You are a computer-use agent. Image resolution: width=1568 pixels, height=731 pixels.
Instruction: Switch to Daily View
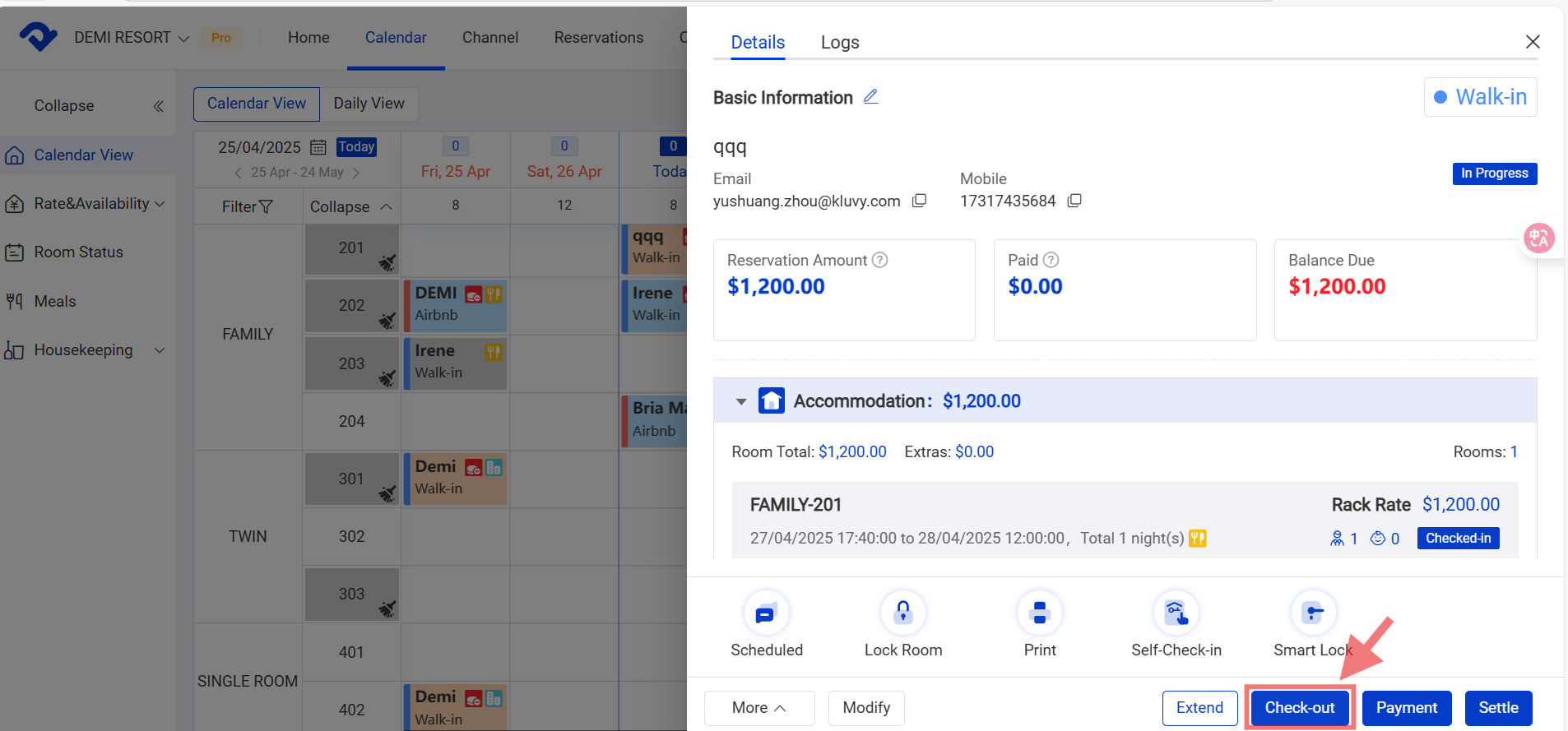click(x=369, y=104)
